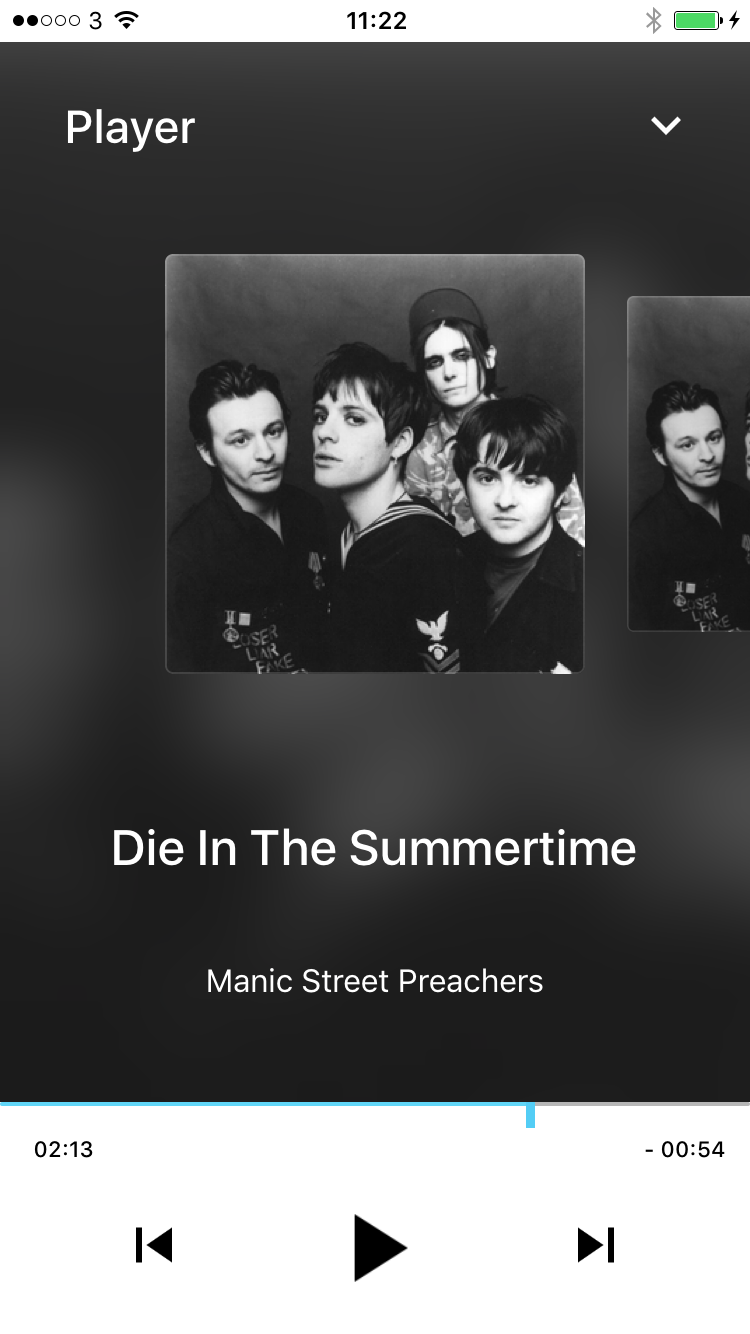Screen dimensions: 750x1334
Task: Open artist Manic Street Preachers
Action: (375, 981)
